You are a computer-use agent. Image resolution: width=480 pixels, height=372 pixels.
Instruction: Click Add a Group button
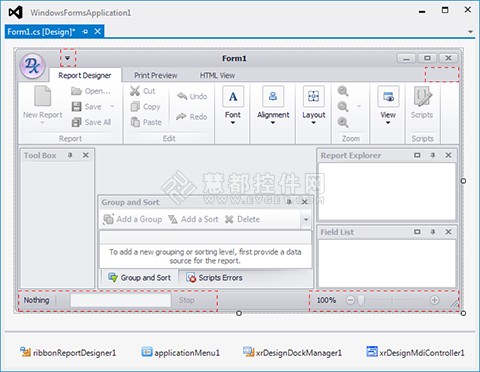pos(133,219)
